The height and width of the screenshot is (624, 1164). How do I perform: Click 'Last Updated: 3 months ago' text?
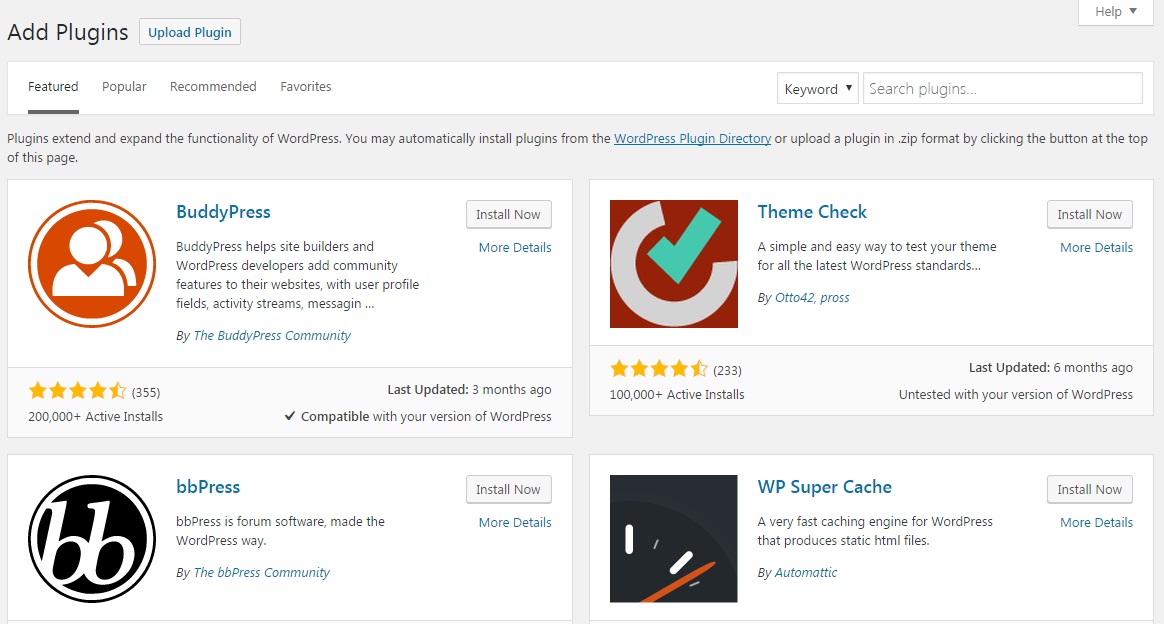(x=469, y=390)
